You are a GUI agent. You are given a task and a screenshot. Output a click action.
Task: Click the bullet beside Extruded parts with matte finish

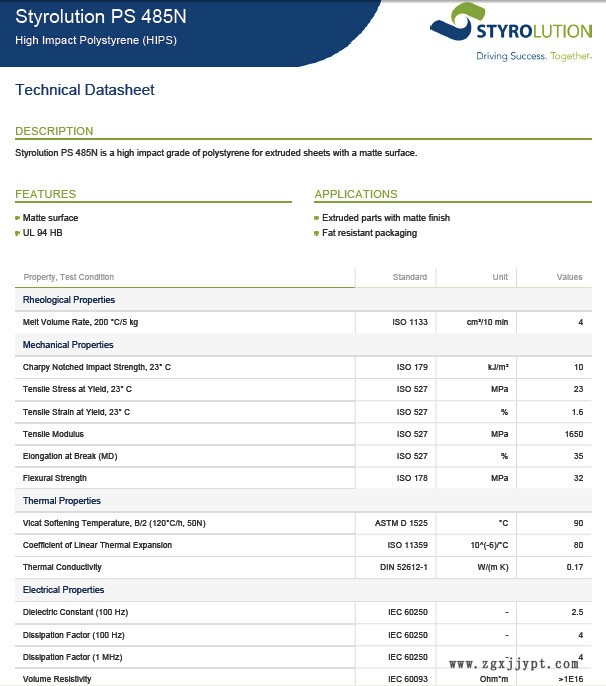[x=317, y=218]
